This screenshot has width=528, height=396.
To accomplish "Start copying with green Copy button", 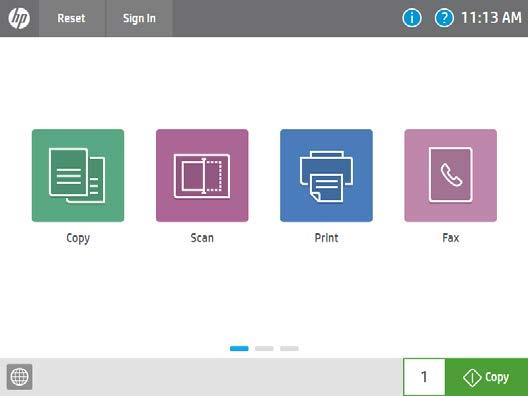I will [487, 377].
